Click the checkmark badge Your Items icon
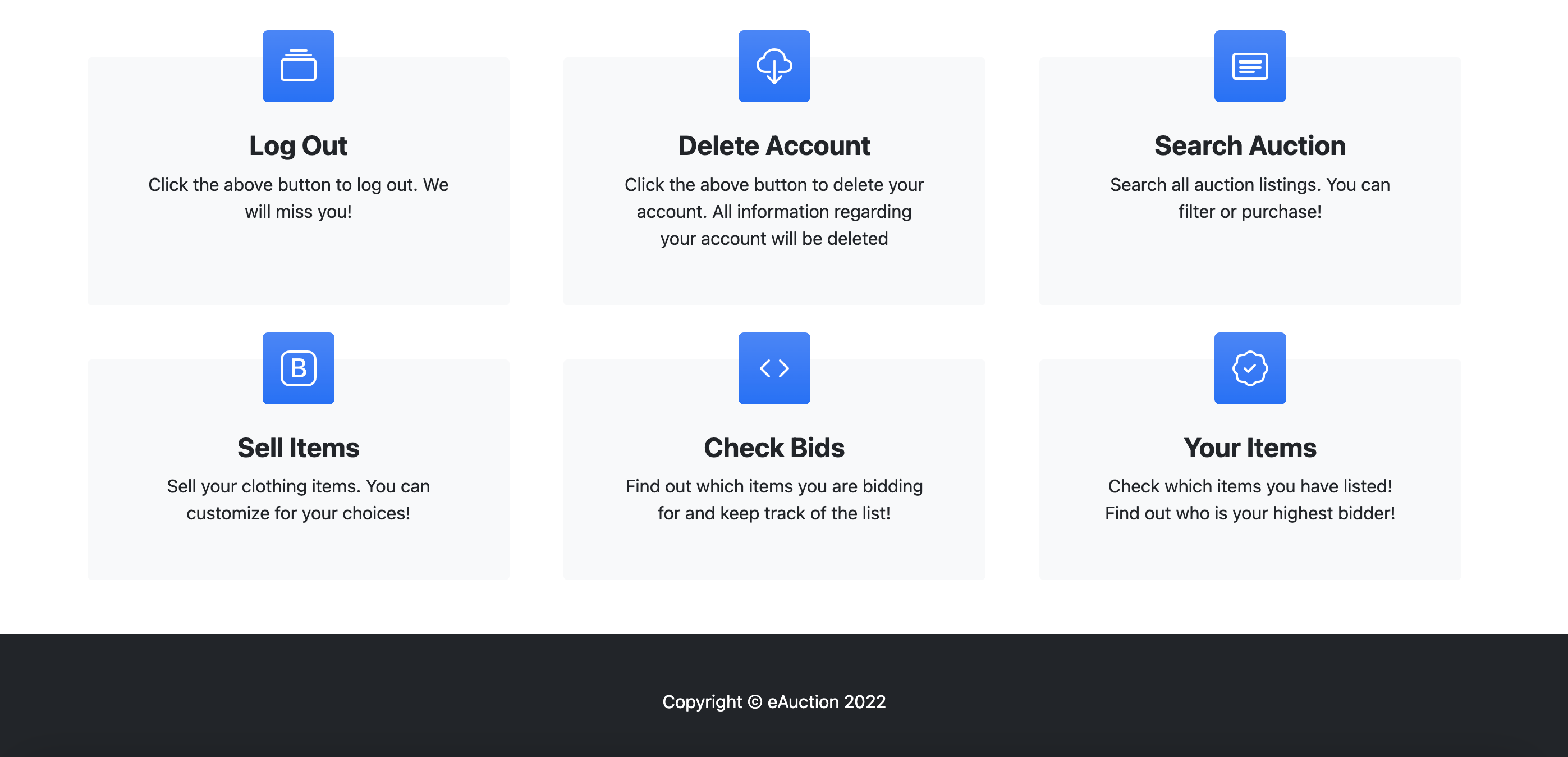The image size is (1568, 757). 1250,368
